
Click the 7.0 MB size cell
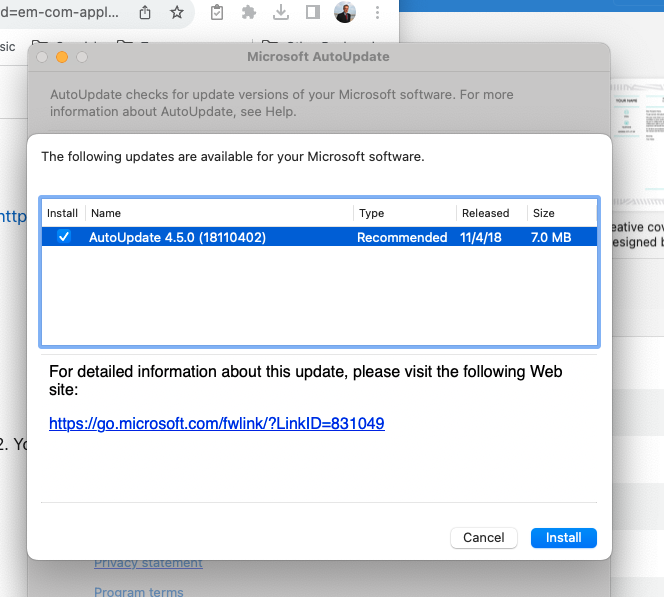click(551, 237)
